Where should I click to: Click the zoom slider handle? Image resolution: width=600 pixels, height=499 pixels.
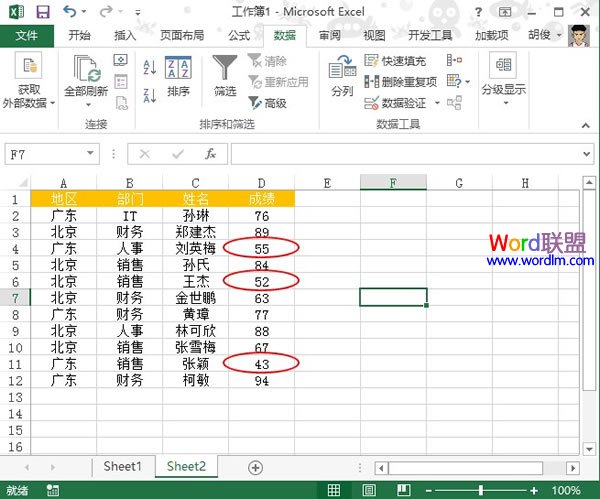(481, 490)
